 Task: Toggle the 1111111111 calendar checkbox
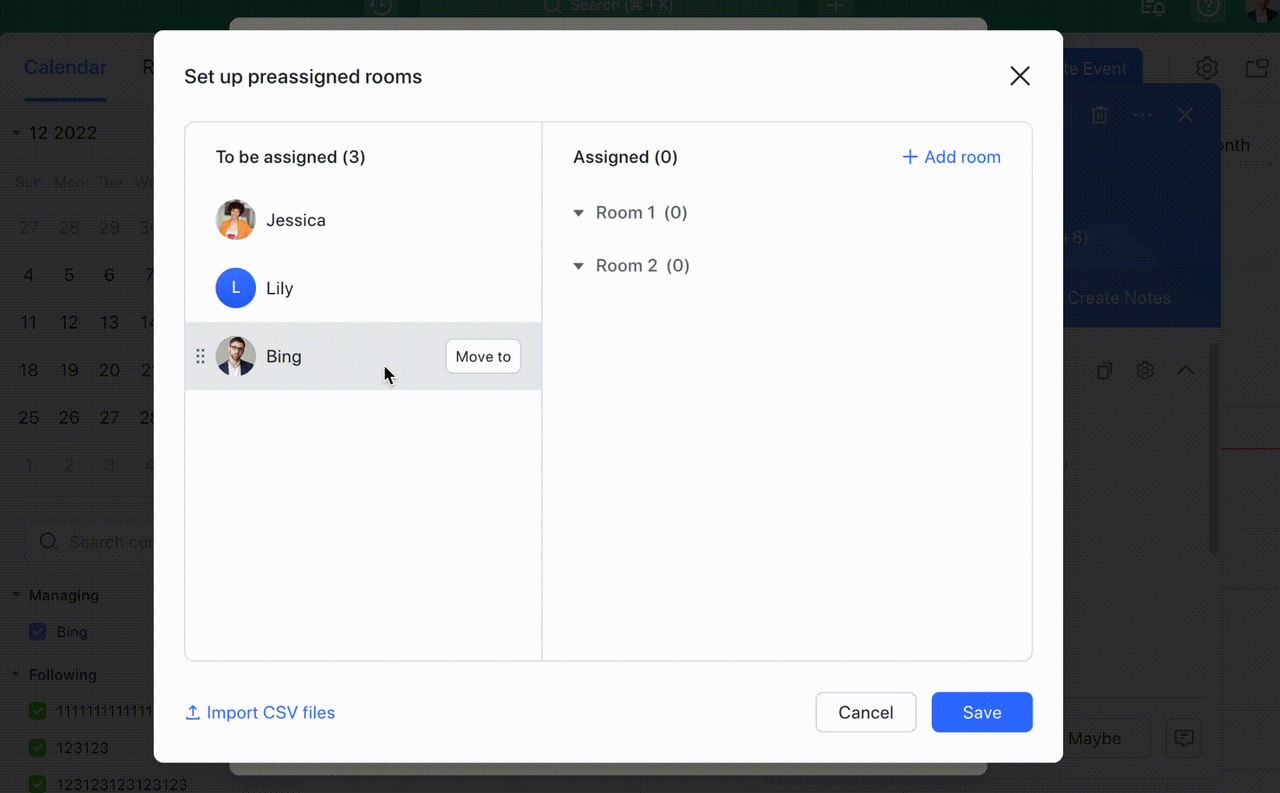point(38,711)
